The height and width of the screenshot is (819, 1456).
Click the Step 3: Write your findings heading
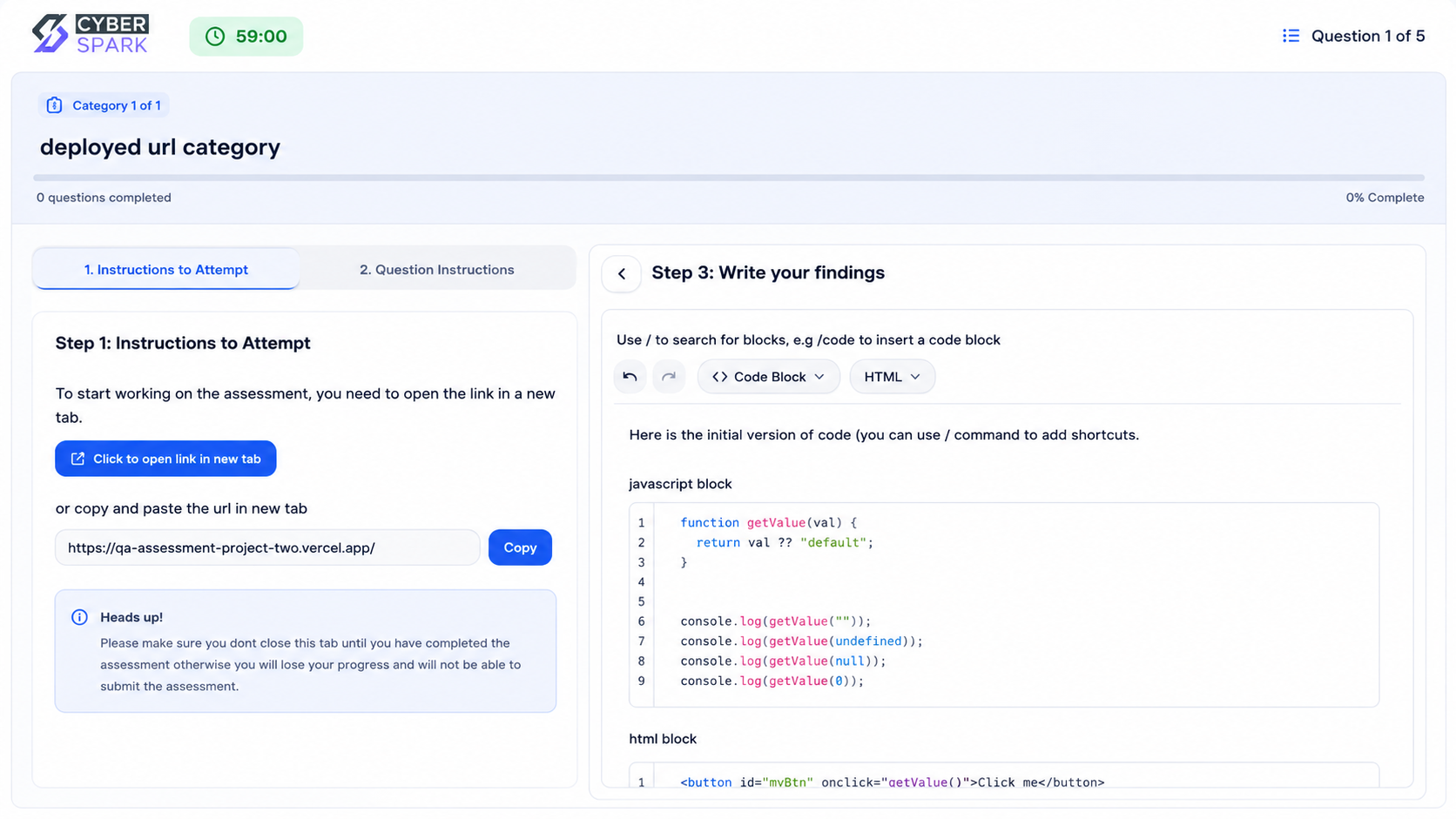point(768,272)
